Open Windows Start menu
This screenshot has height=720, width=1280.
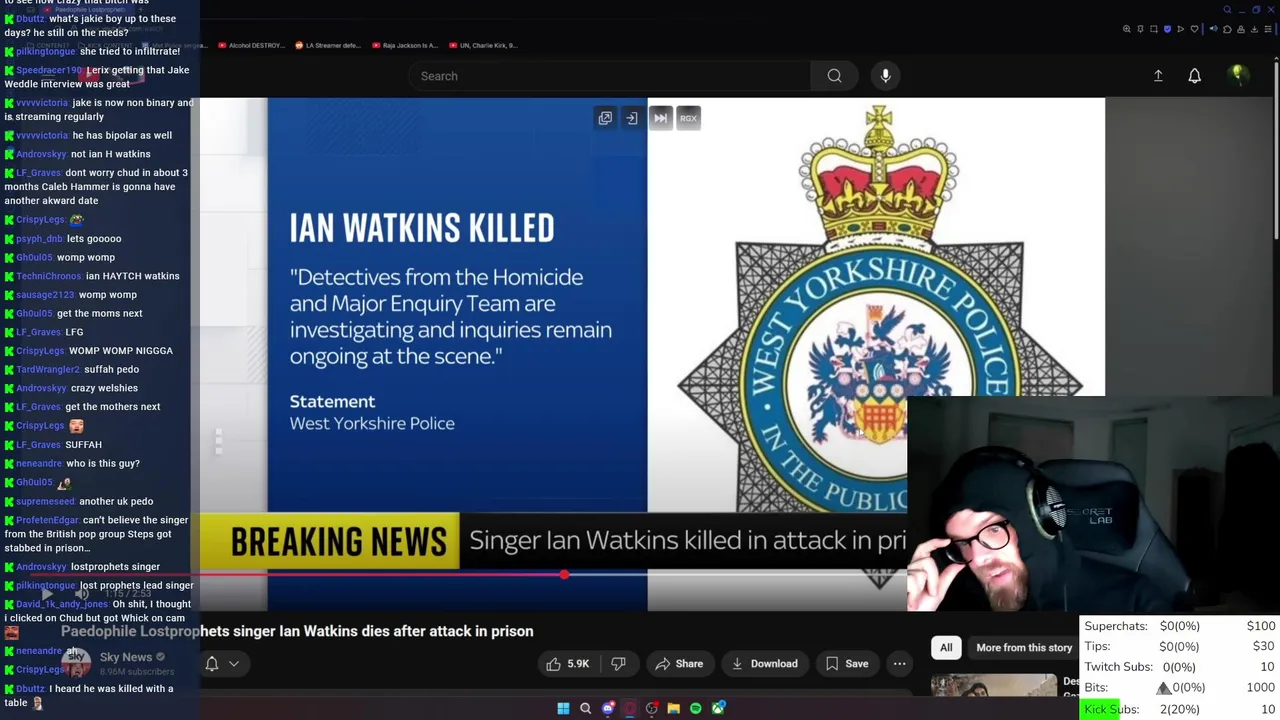(x=563, y=709)
